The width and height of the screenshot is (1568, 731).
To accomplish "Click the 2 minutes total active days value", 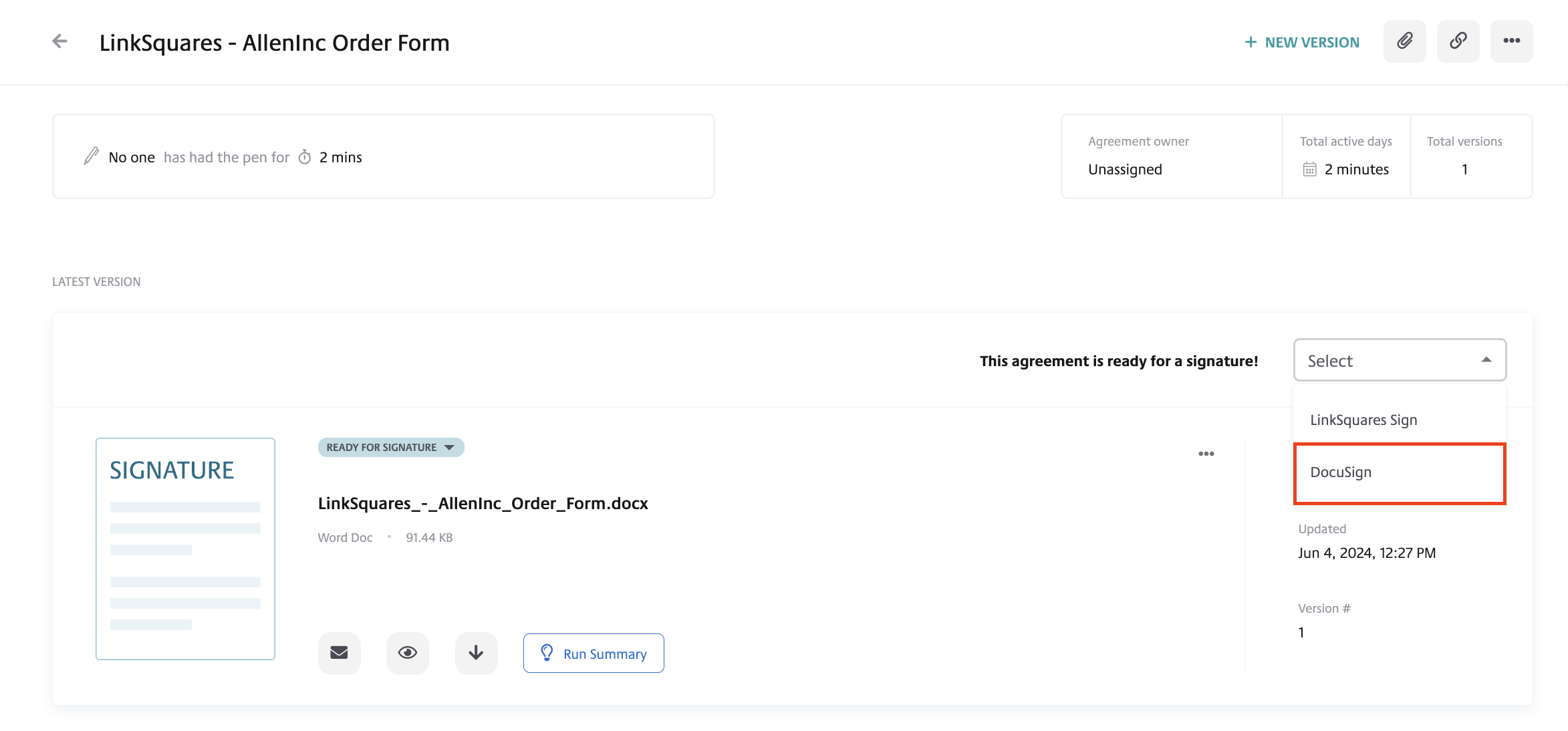I will 1356,169.
